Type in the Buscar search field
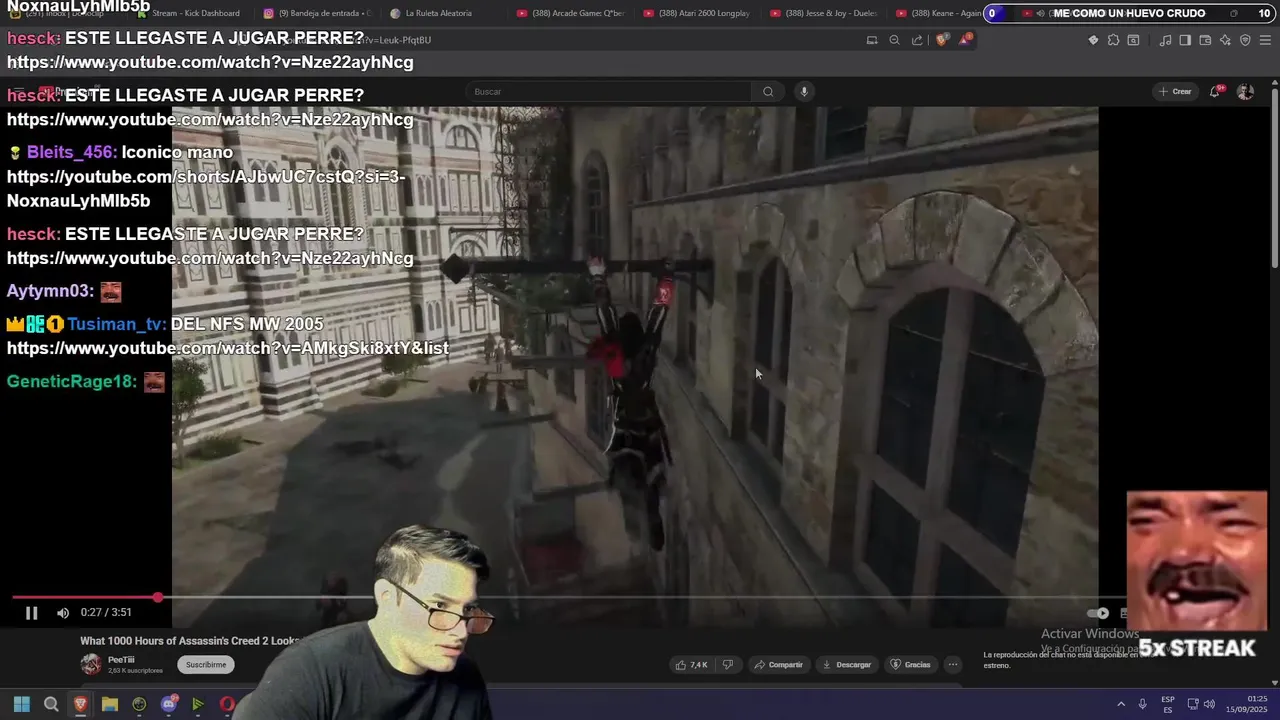The width and height of the screenshot is (1280, 720). pos(610,92)
